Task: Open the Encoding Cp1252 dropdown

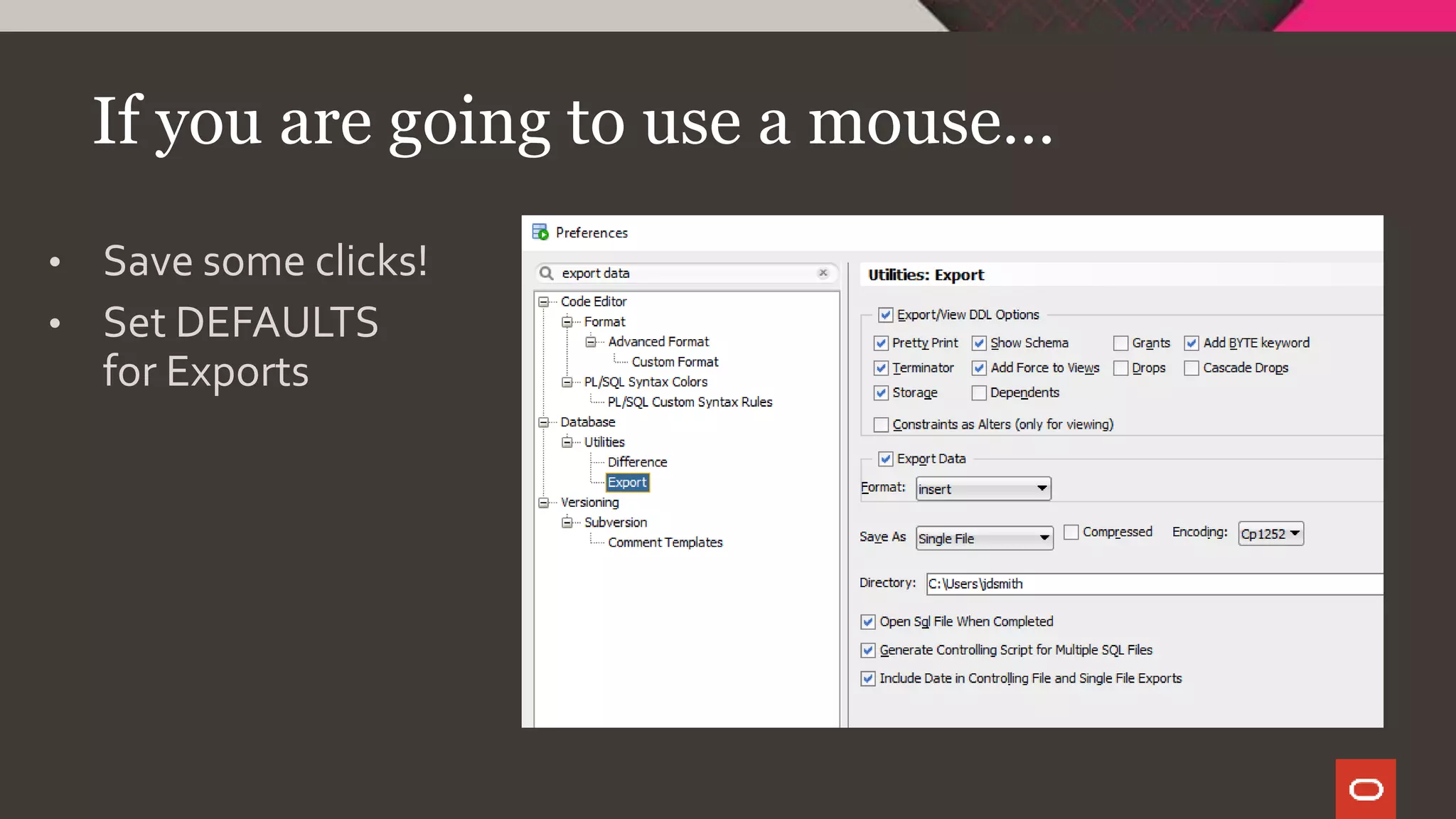Action: click(x=1271, y=533)
